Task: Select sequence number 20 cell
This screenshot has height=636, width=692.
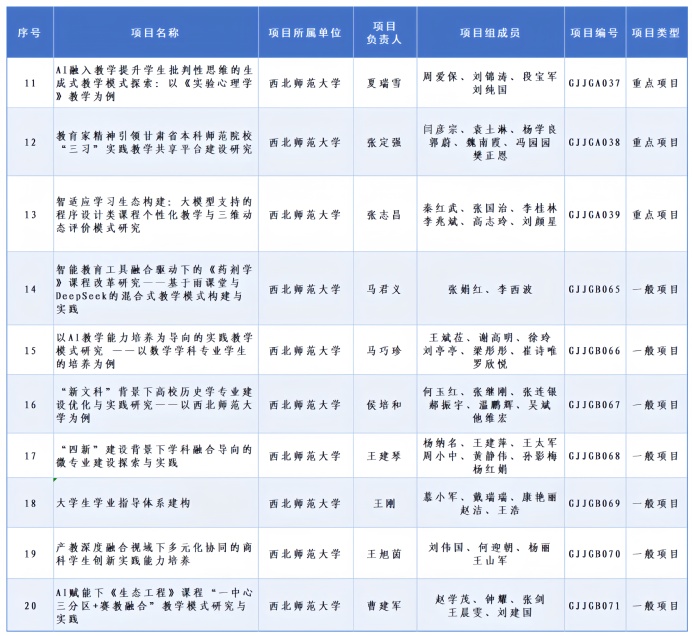Action: pos(29,605)
